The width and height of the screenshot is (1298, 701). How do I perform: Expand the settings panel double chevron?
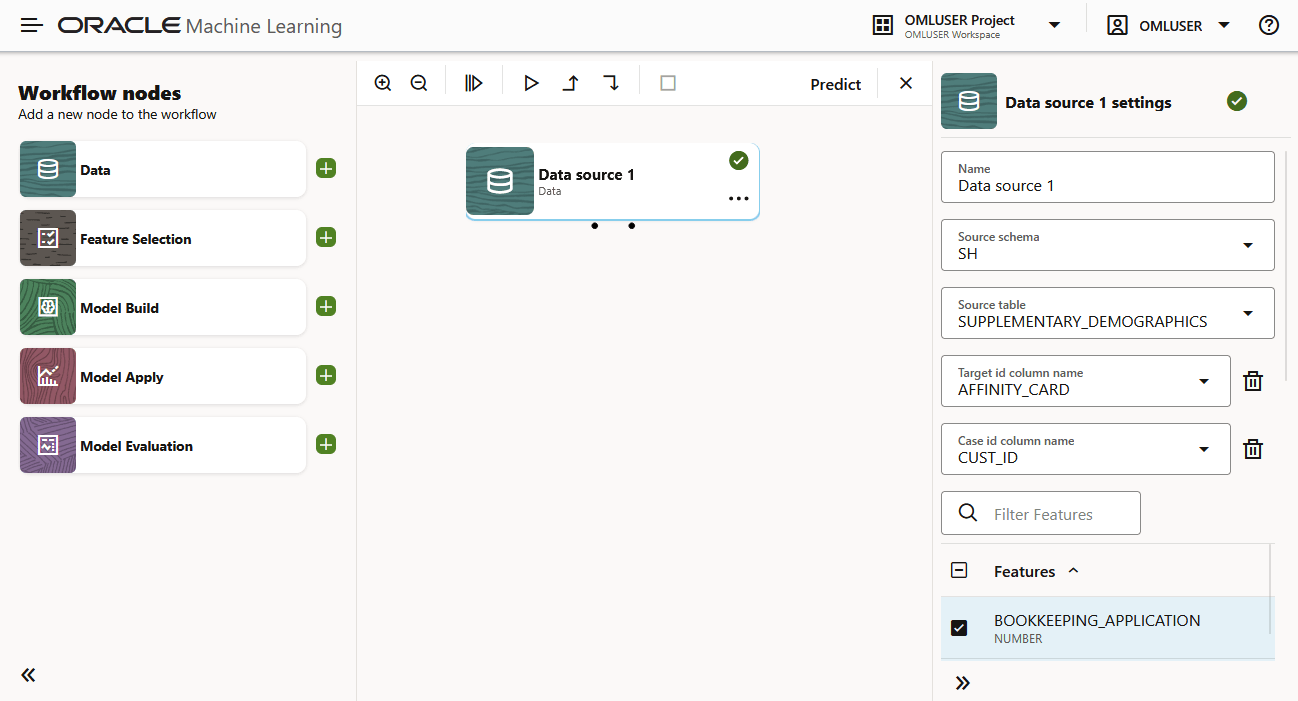click(x=962, y=683)
